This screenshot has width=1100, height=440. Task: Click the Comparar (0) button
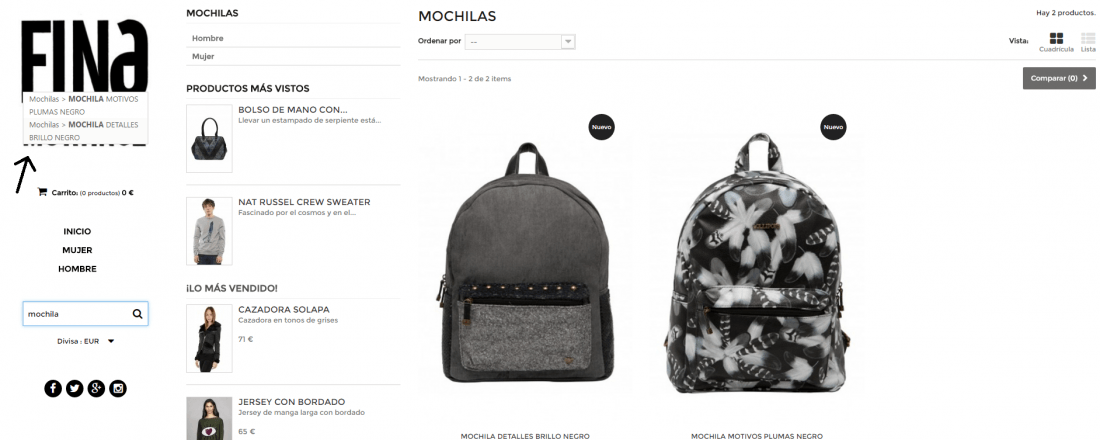point(1059,78)
